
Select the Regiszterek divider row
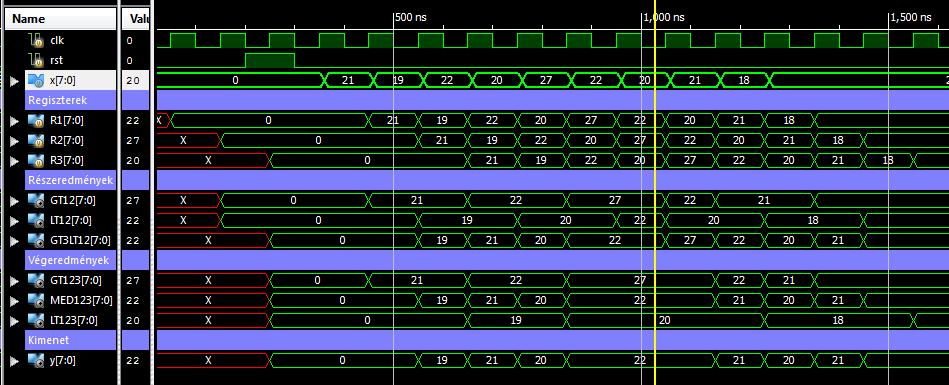61,100
